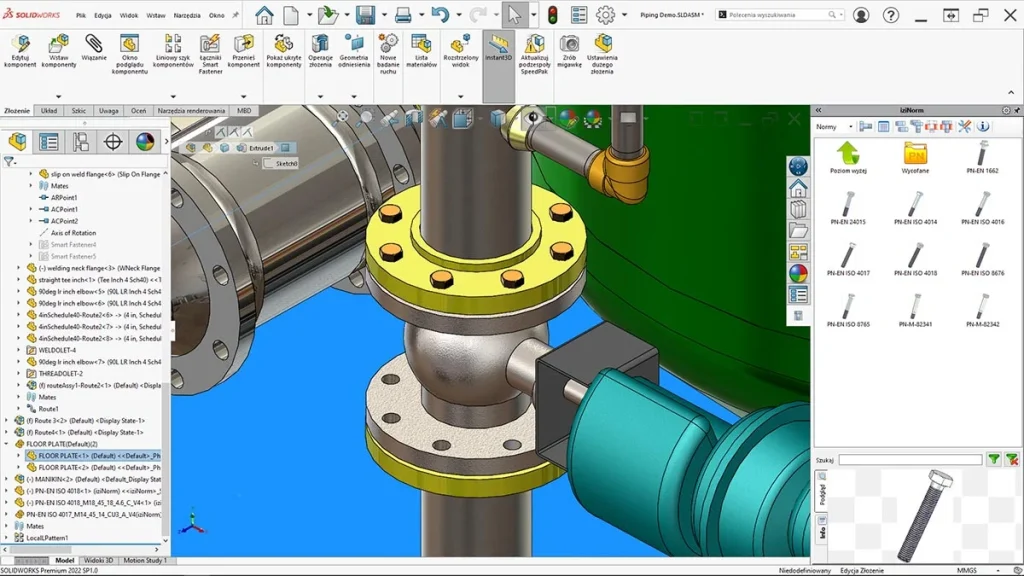The width and height of the screenshot is (1024, 576).
Task: Open the Options gear icon
Action: (605, 14)
